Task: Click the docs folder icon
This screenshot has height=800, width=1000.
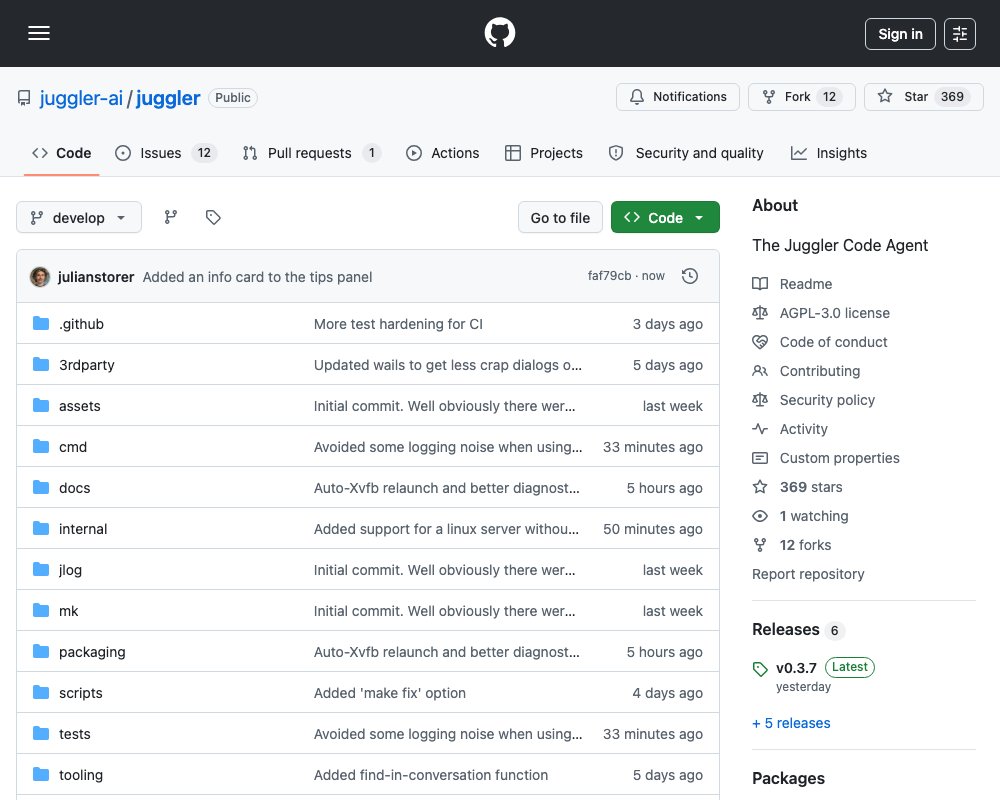Action: tap(41, 487)
